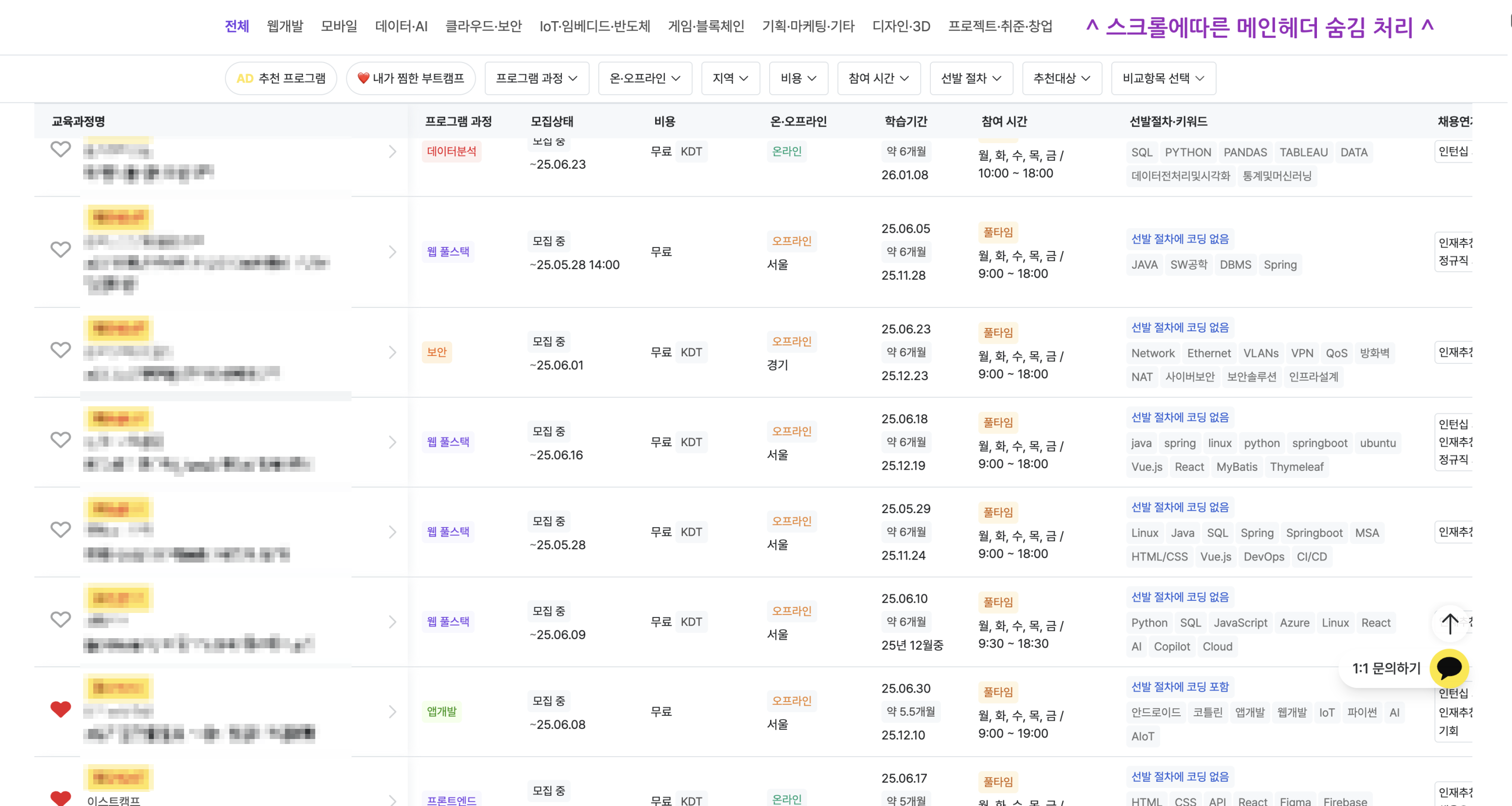Open the chevron on the 앱개발 row
The height and width of the screenshot is (806, 1512).
[x=392, y=711]
